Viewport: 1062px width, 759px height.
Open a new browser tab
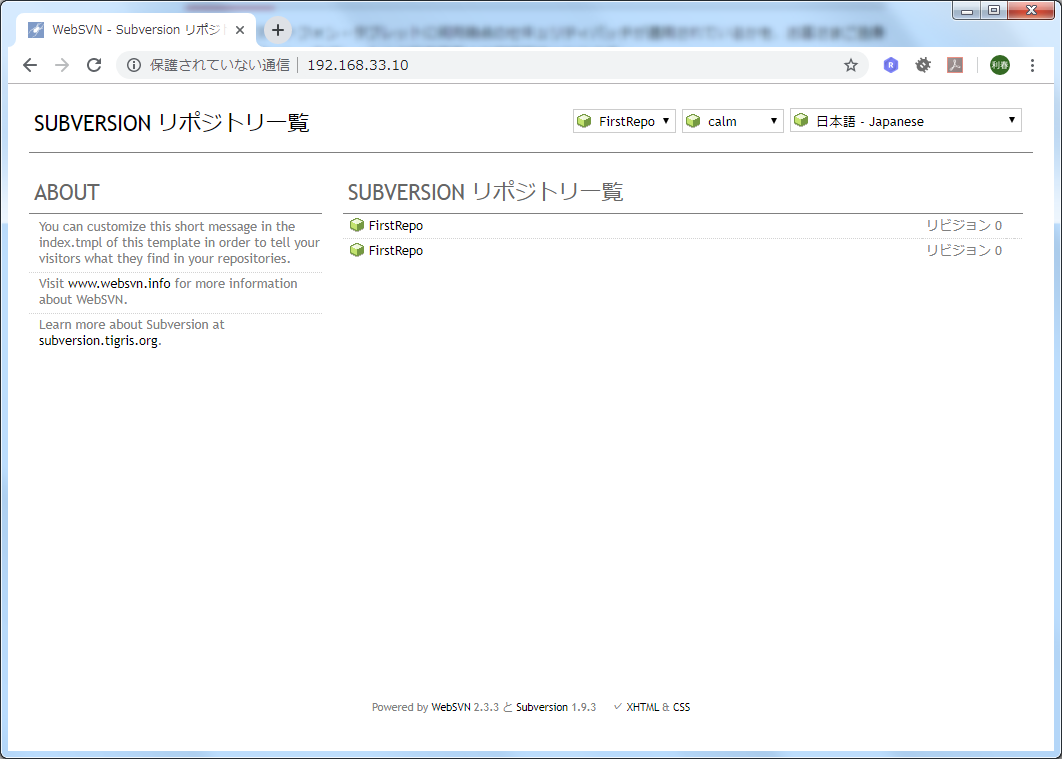(278, 30)
